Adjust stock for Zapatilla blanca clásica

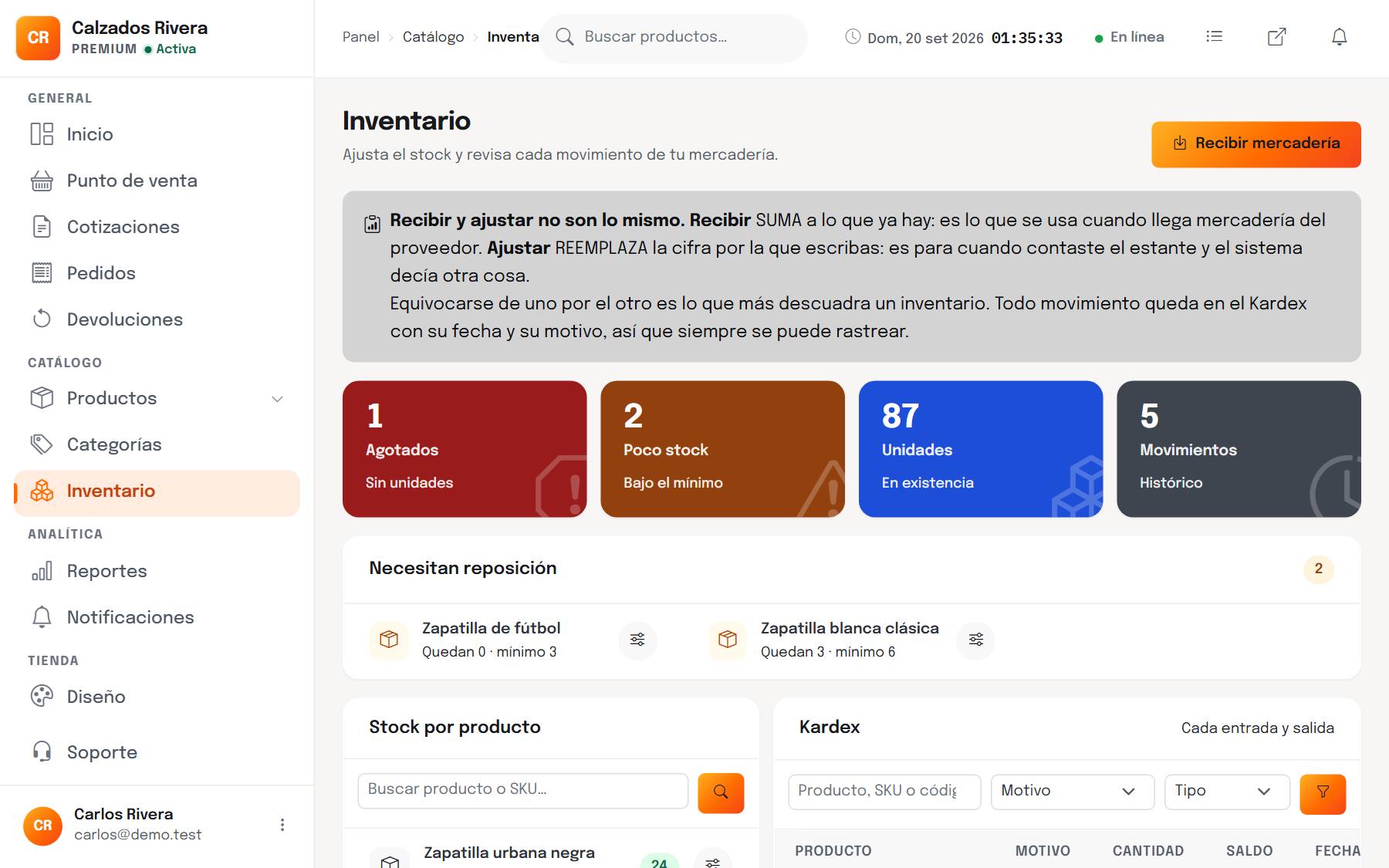pyautogui.click(x=976, y=640)
